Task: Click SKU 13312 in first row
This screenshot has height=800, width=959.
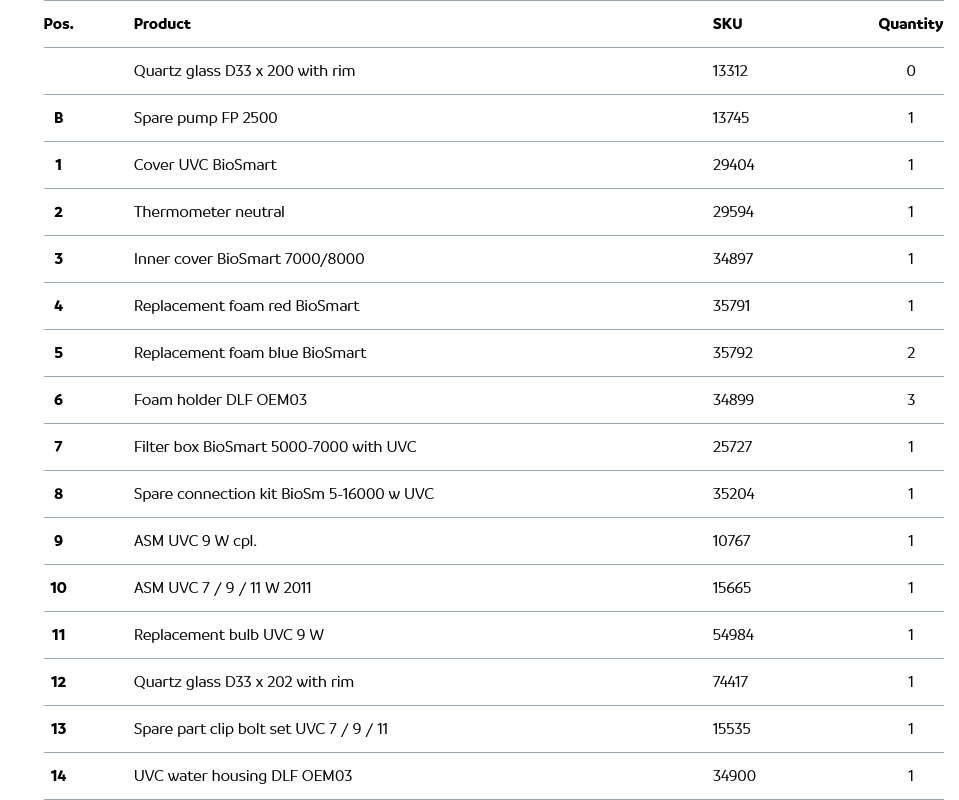Action: (x=730, y=71)
